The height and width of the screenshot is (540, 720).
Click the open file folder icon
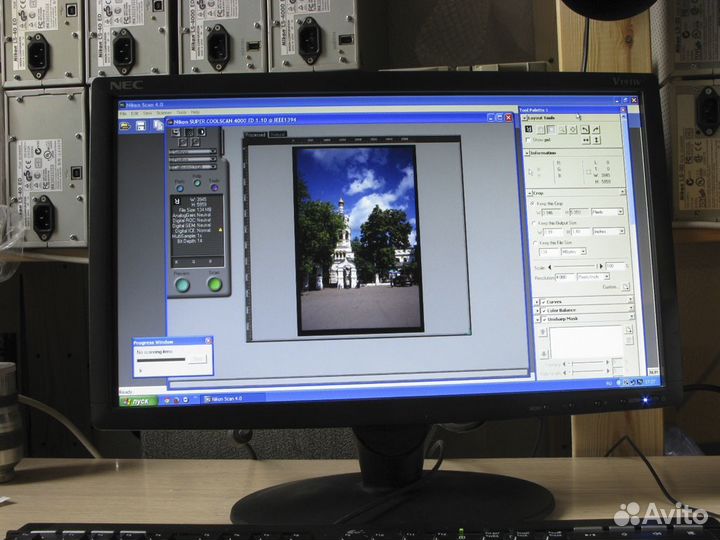pyautogui.click(x=124, y=126)
